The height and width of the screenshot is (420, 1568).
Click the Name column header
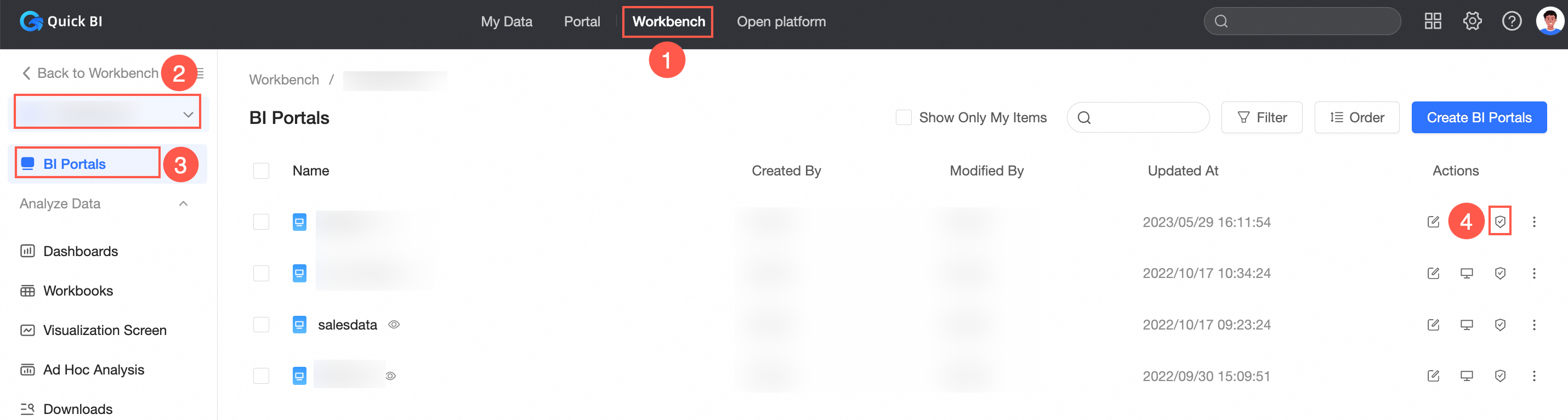click(310, 171)
